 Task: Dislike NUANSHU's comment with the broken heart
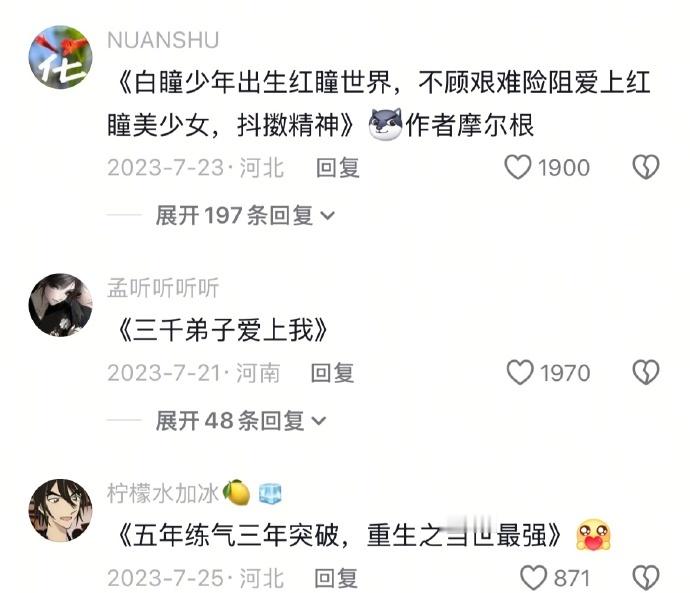point(646,167)
